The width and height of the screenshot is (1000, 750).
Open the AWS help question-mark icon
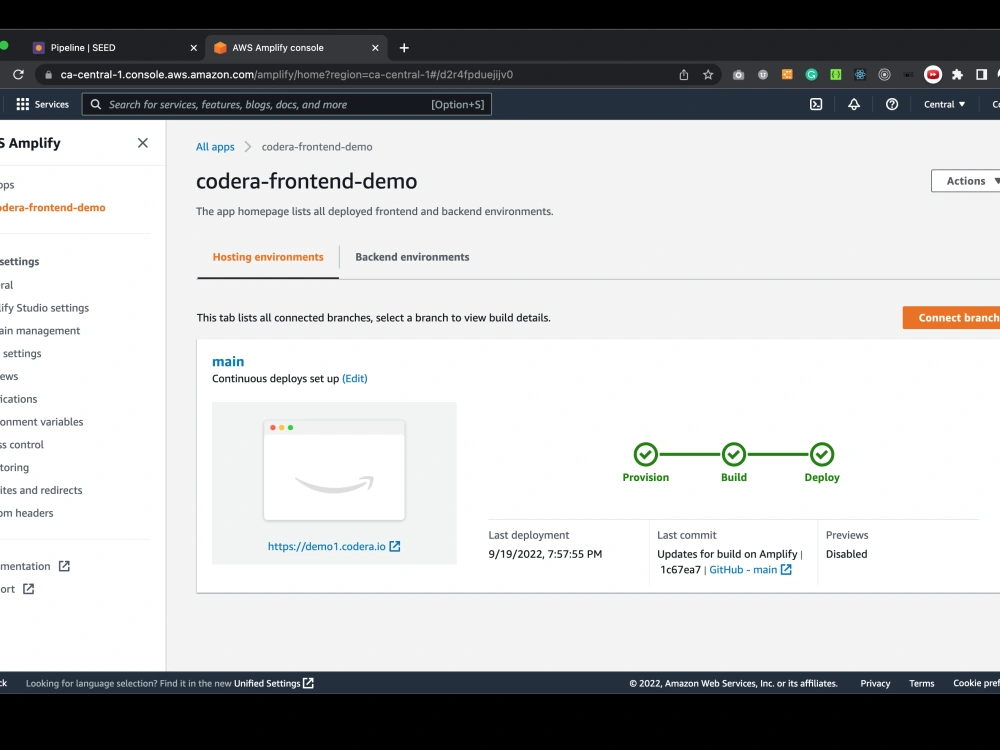tap(892, 104)
